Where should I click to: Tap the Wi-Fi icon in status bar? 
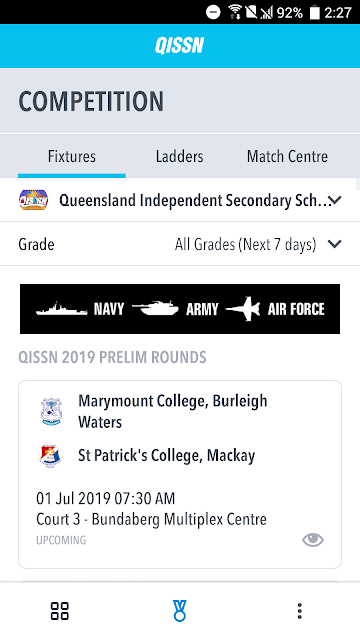point(235,12)
